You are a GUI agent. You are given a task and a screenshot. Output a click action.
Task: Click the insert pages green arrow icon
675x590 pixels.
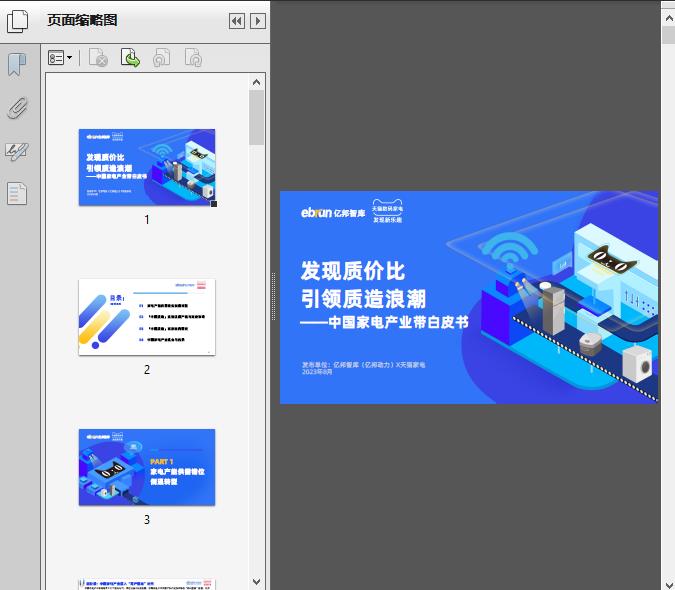[130, 58]
